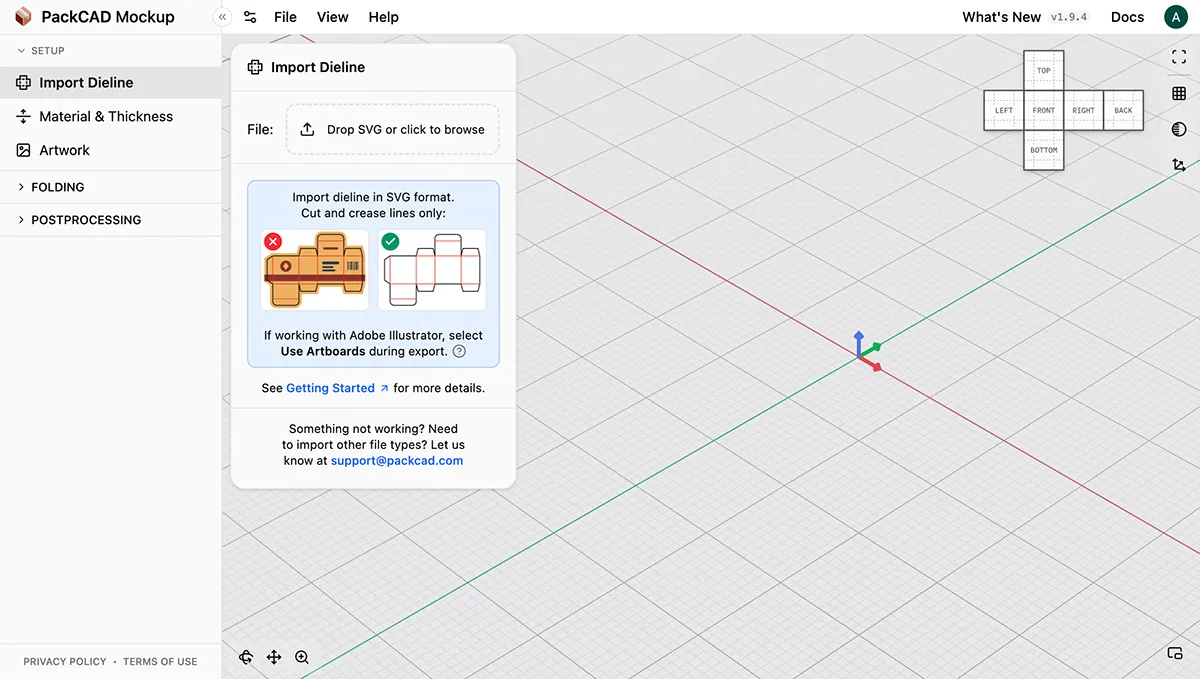The image size is (1200, 679).
Task: Open the settings sliders icon next to File
Action: click(250, 17)
